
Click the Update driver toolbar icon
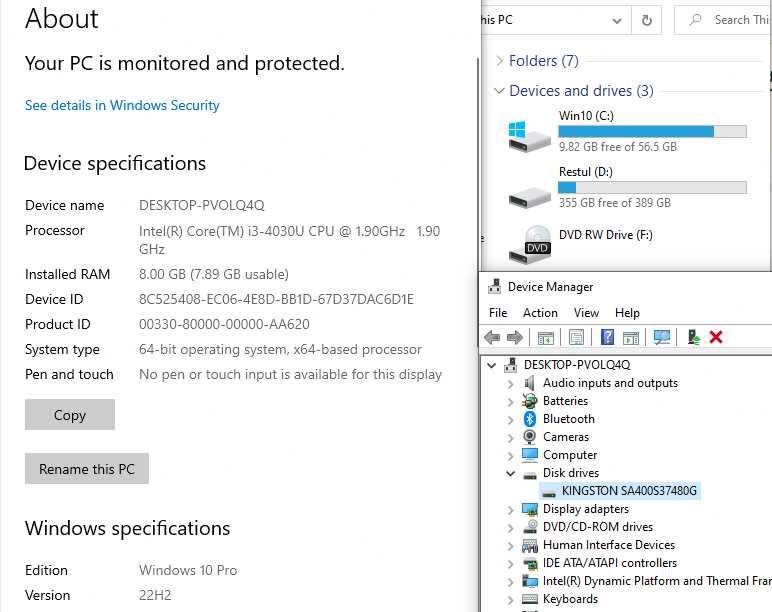coord(692,338)
